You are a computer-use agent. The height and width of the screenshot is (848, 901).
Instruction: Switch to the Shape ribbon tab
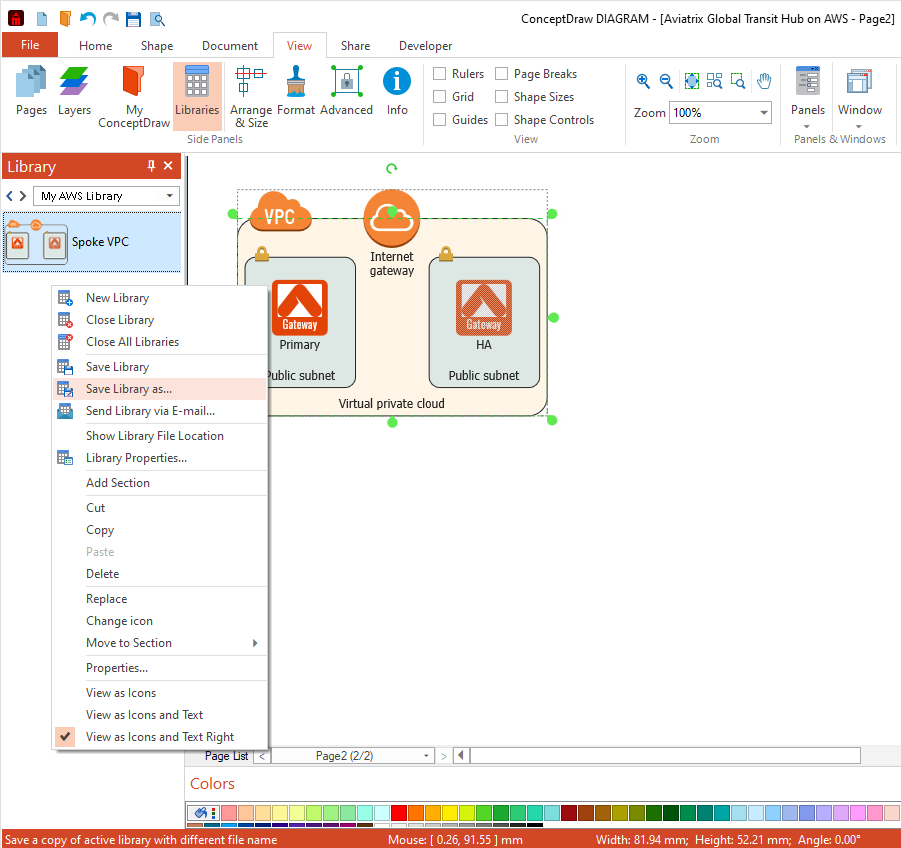click(157, 46)
